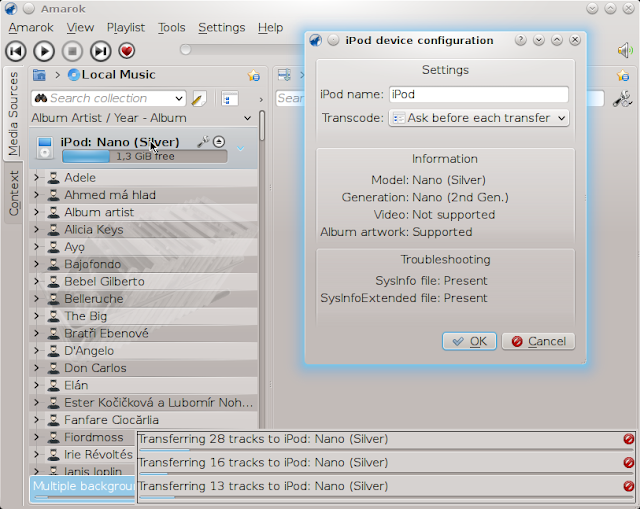Open the Amarok menu
The width and height of the screenshot is (640, 509).
(31, 27)
